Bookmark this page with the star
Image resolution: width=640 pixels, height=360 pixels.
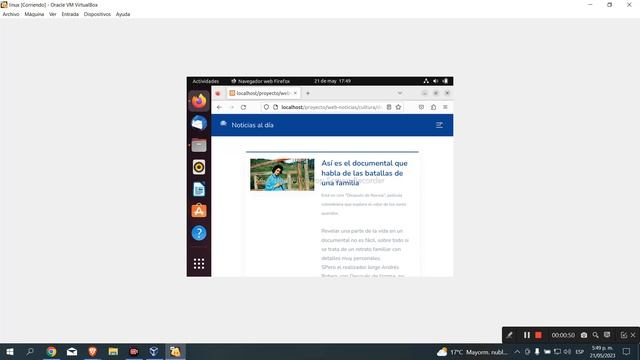(x=398, y=107)
